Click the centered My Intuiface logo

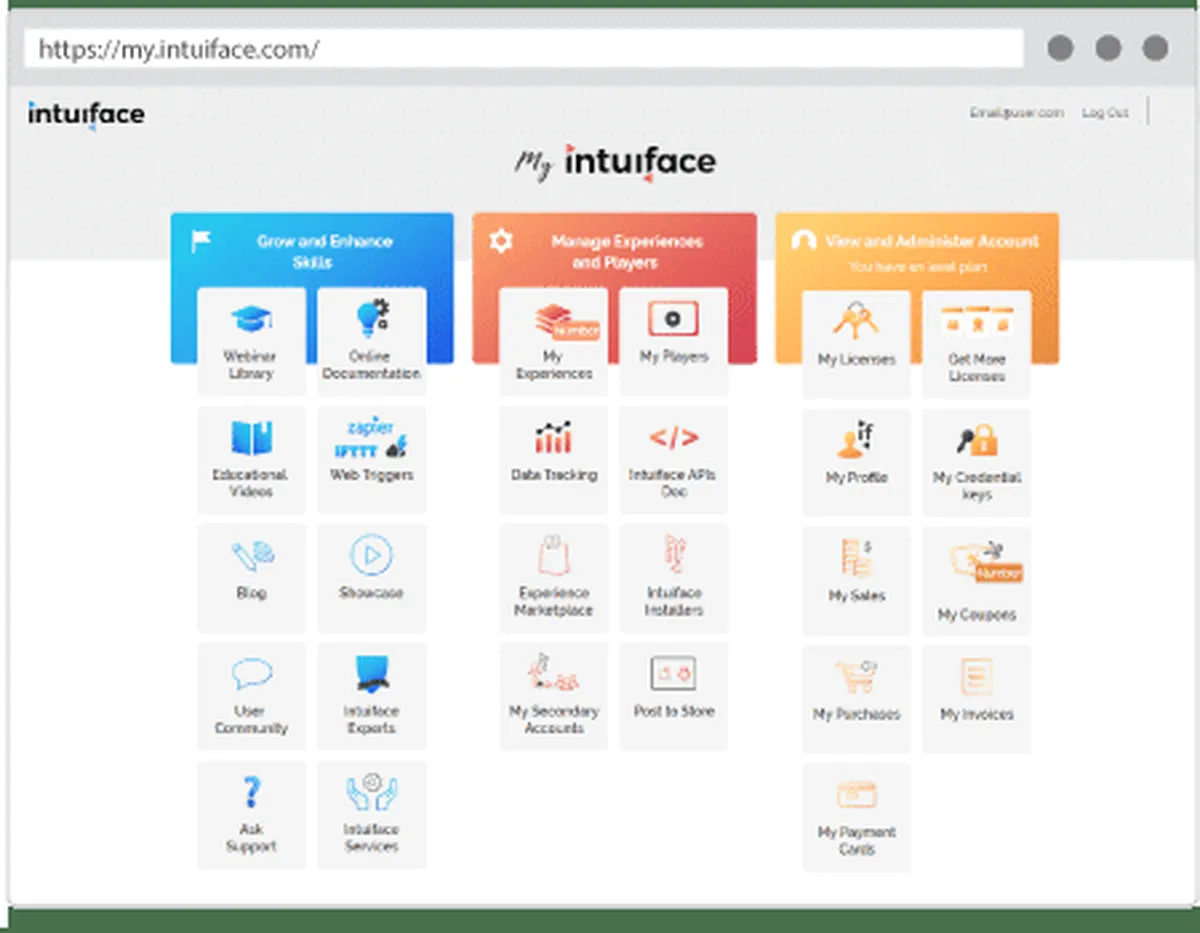615,163
